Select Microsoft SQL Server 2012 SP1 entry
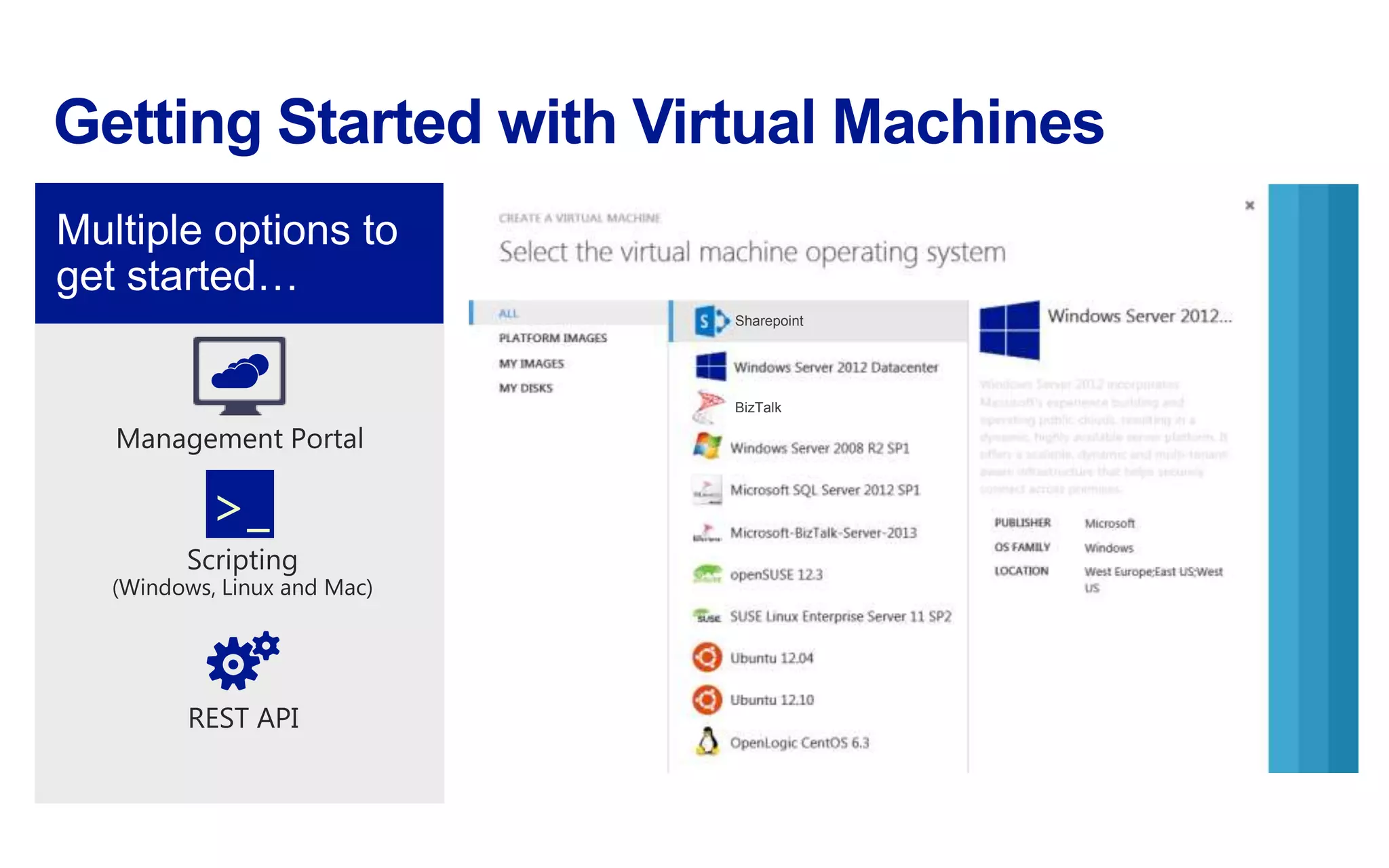The width and height of the screenshot is (1389, 868). (x=824, y=490)
